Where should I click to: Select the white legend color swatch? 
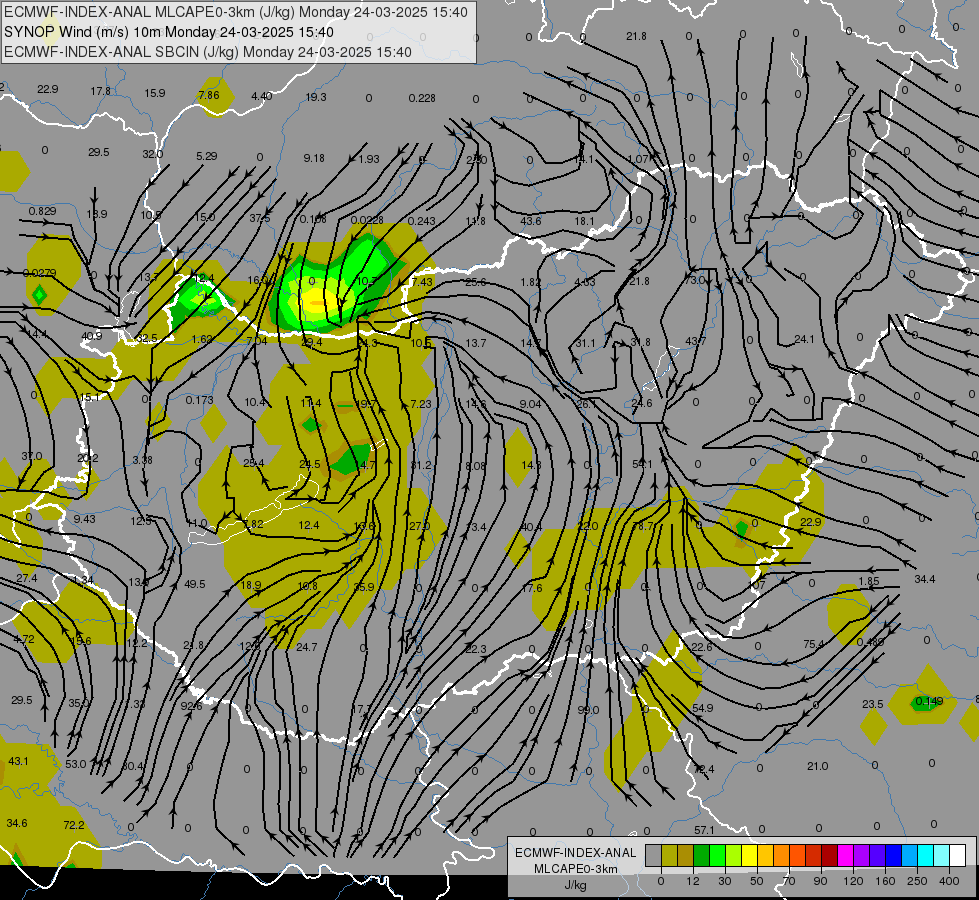coord(958,855)
